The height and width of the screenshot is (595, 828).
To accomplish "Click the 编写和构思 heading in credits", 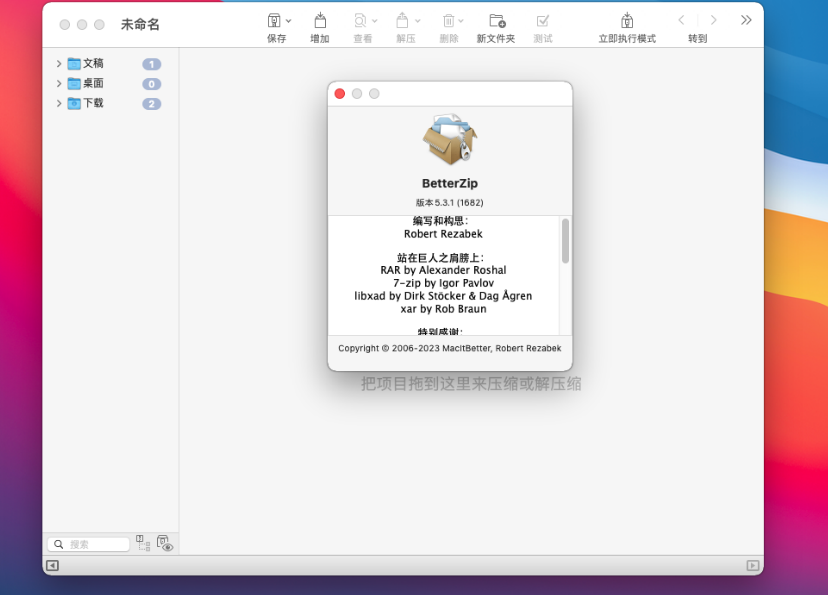I will click(x=440, y=221).
